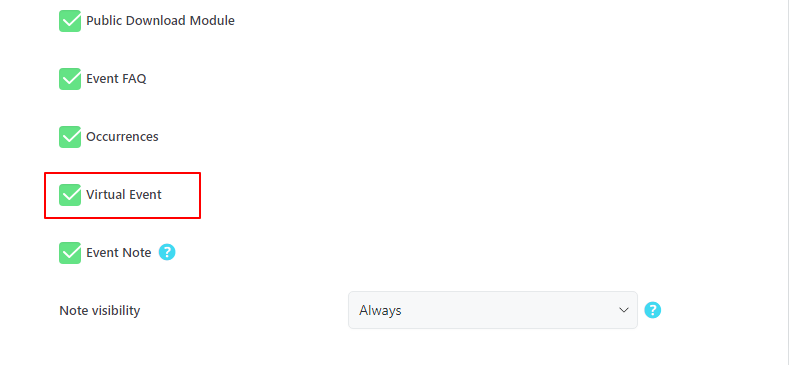Image resolution: width=789 pixels, height=365 pixels.
Task: Click the Note visibility field label
Action: pos(100,311)
